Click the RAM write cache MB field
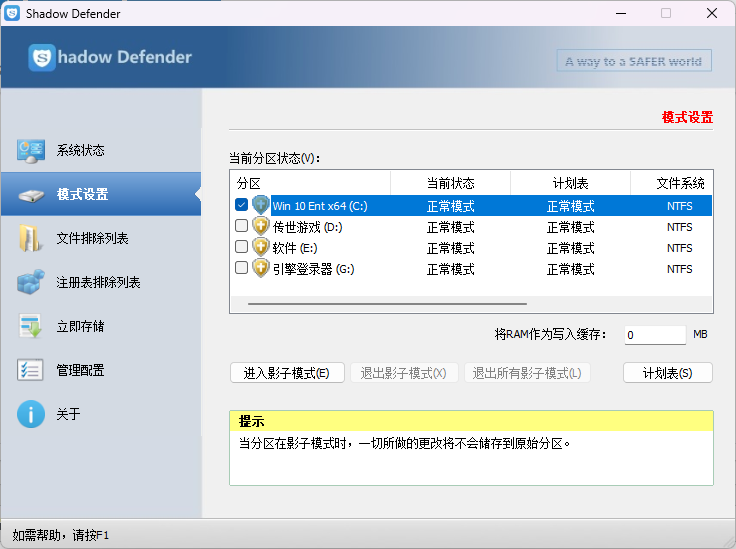The height and width of the screenshot is (549, 736). pos(654,335)
